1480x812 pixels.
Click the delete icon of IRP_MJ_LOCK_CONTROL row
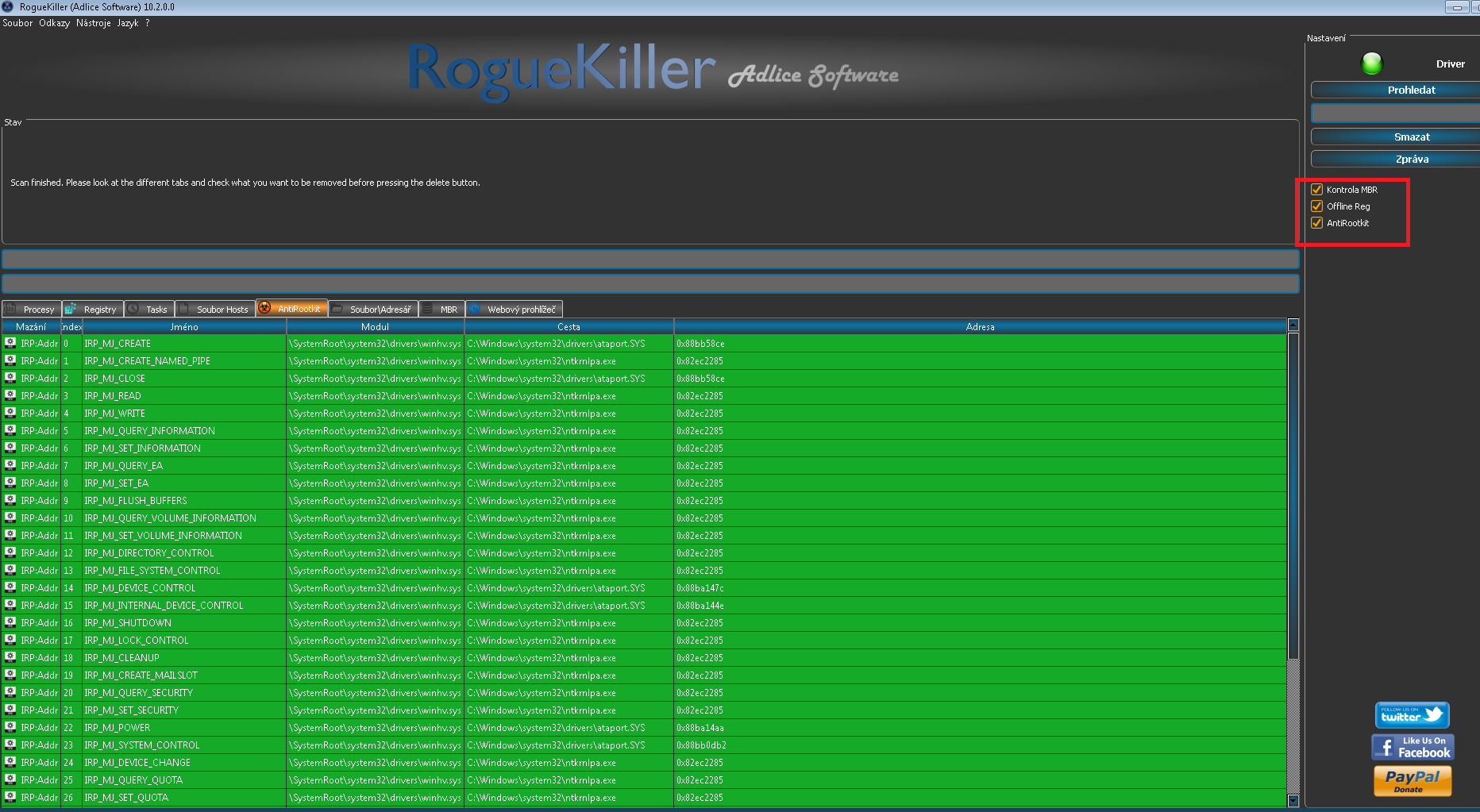pos(10,640)
